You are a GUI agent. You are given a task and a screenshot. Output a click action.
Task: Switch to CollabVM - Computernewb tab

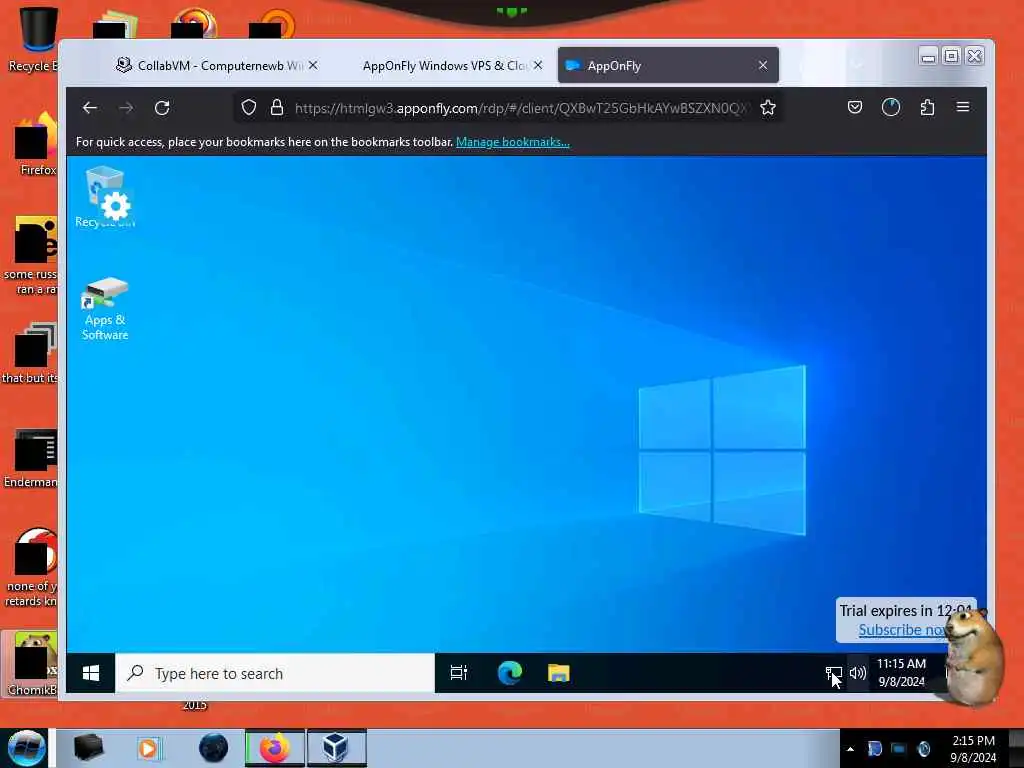coord(209,65)
